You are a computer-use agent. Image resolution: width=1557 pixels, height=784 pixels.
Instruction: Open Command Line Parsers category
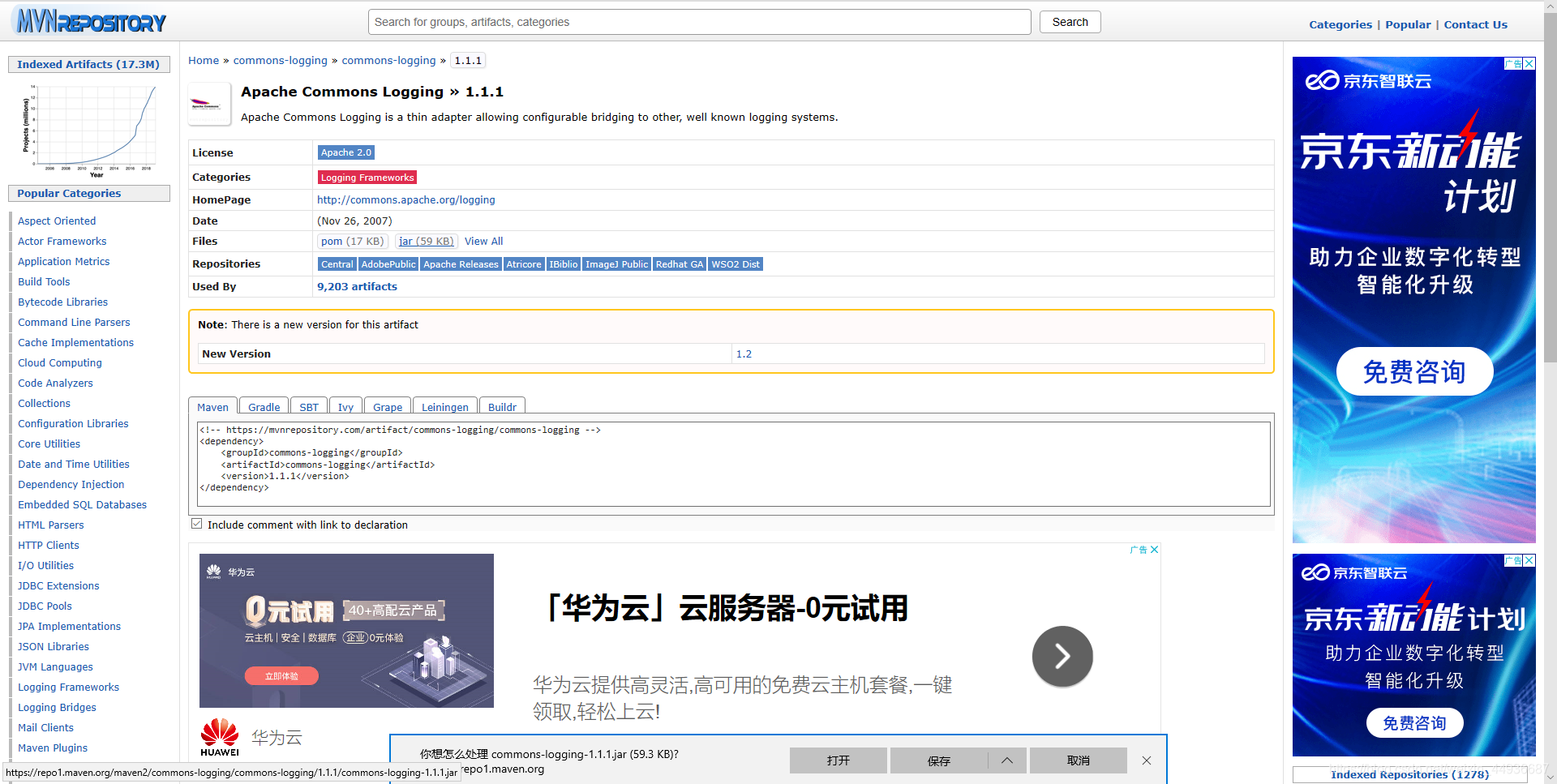(74, 322)
